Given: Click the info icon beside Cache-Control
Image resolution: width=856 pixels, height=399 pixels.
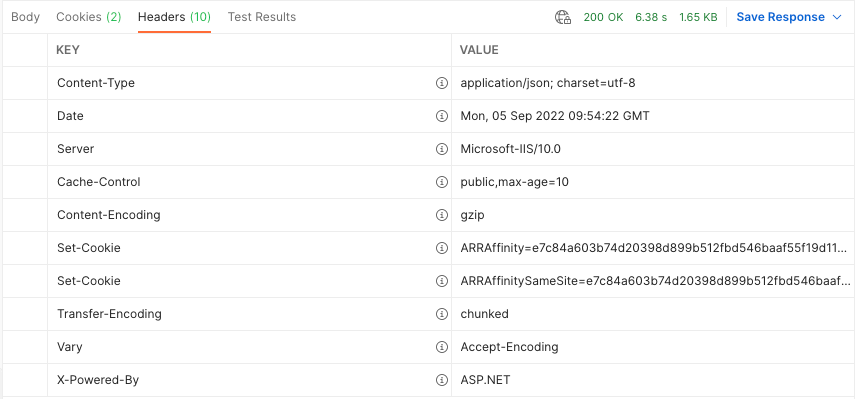Looking at the screenshot, I should click(442, 182).
